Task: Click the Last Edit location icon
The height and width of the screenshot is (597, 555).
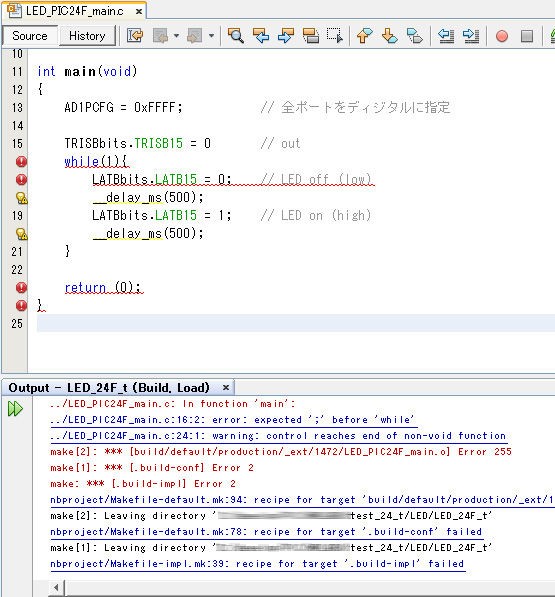Action: point(135,36)
